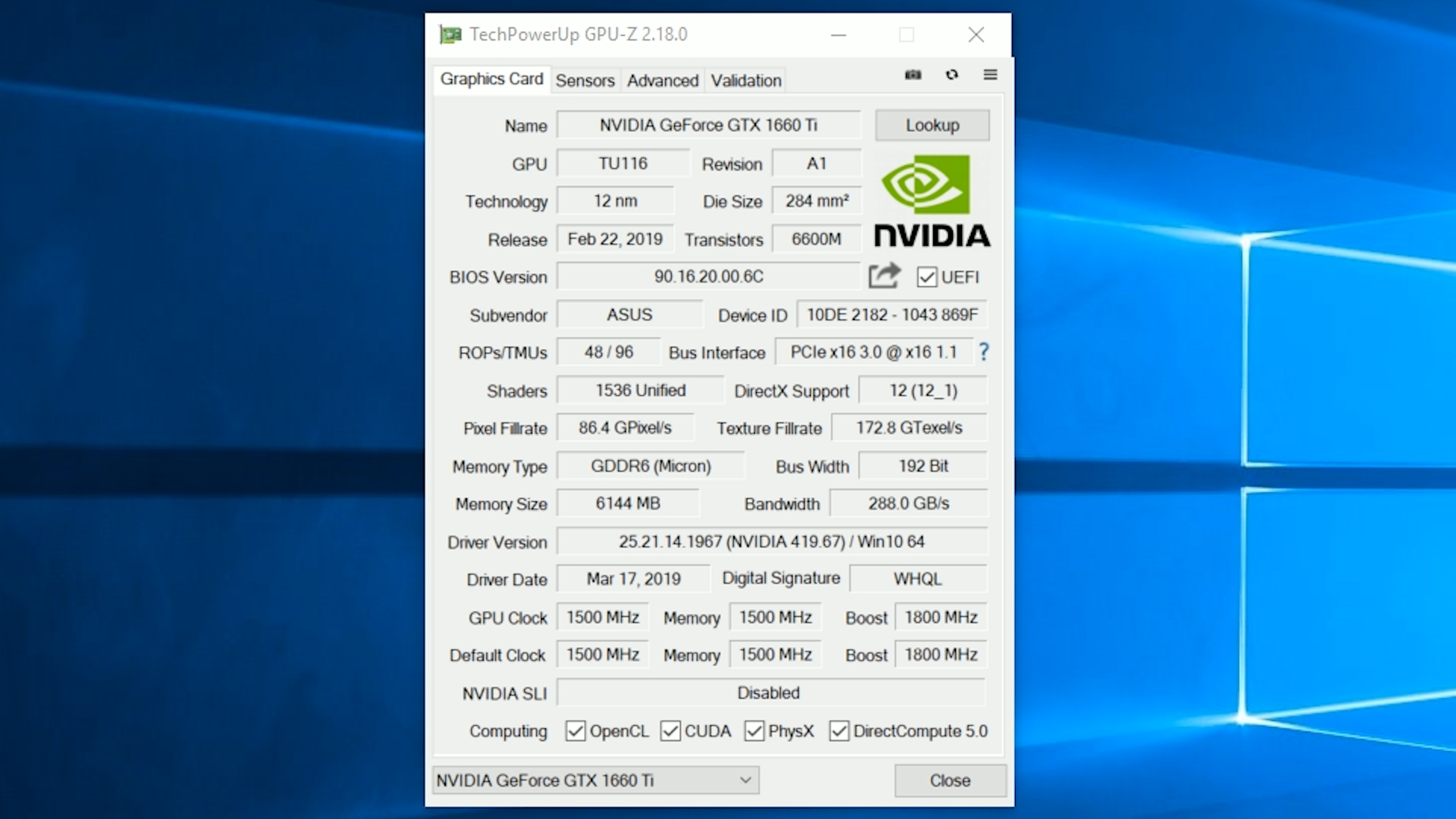Open the Advanced tab
1456x819 pixels.
[x=662, y=81]
